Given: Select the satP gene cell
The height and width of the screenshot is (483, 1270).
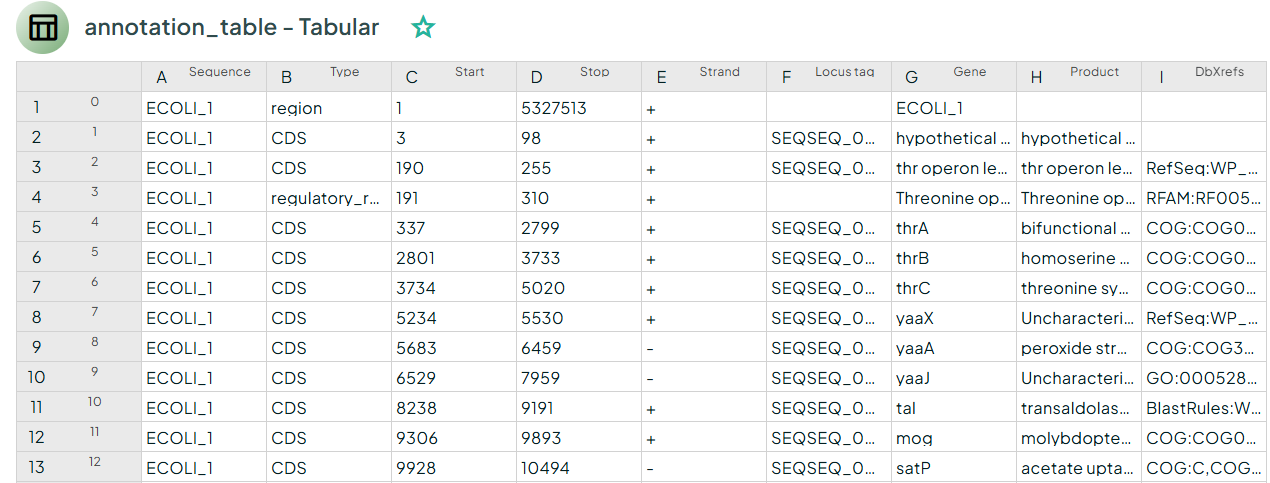Looking at the screenshot, I should pyautogui.click(x=954, y=468).
